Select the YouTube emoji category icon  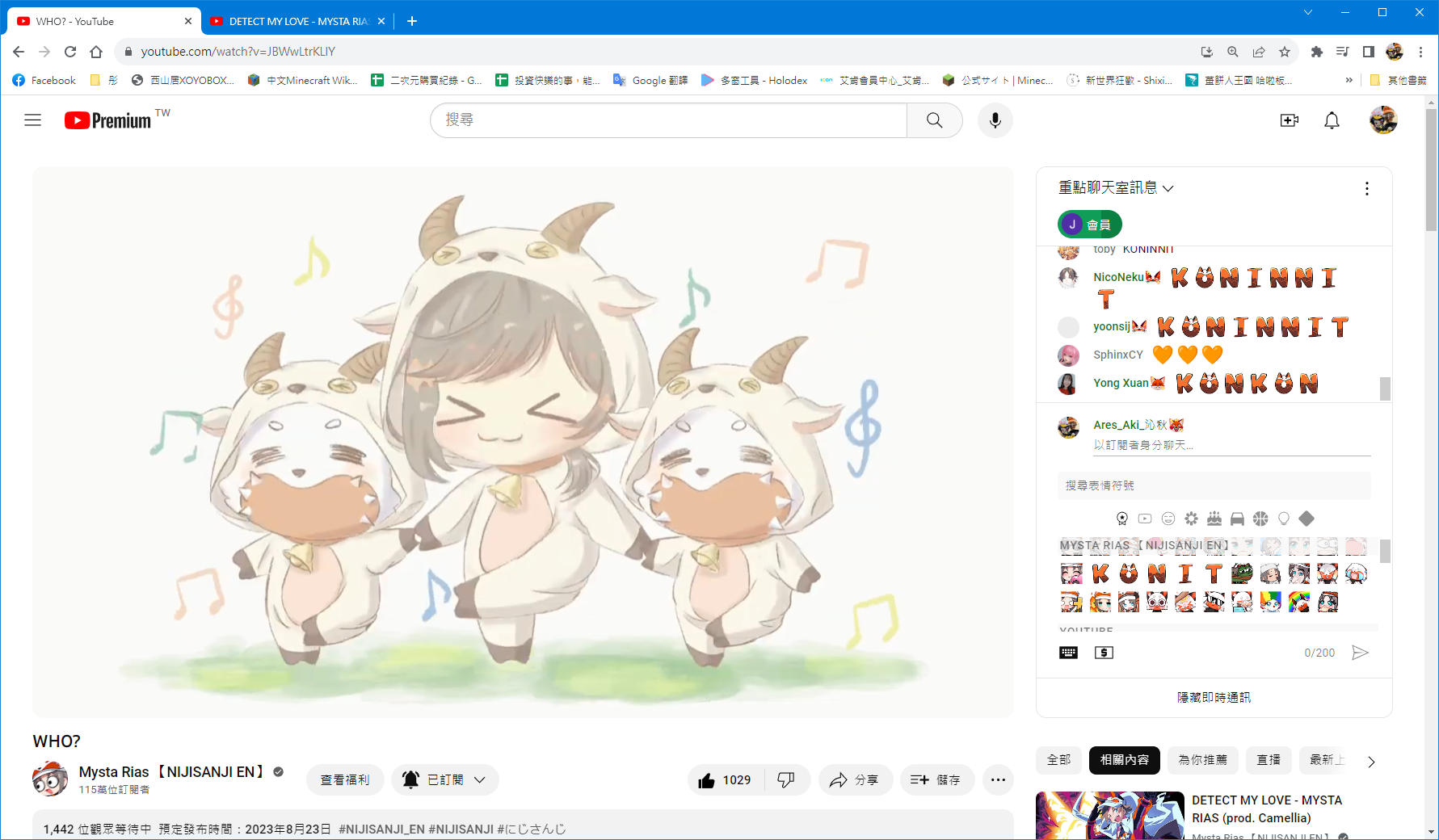pos(1145,519)
